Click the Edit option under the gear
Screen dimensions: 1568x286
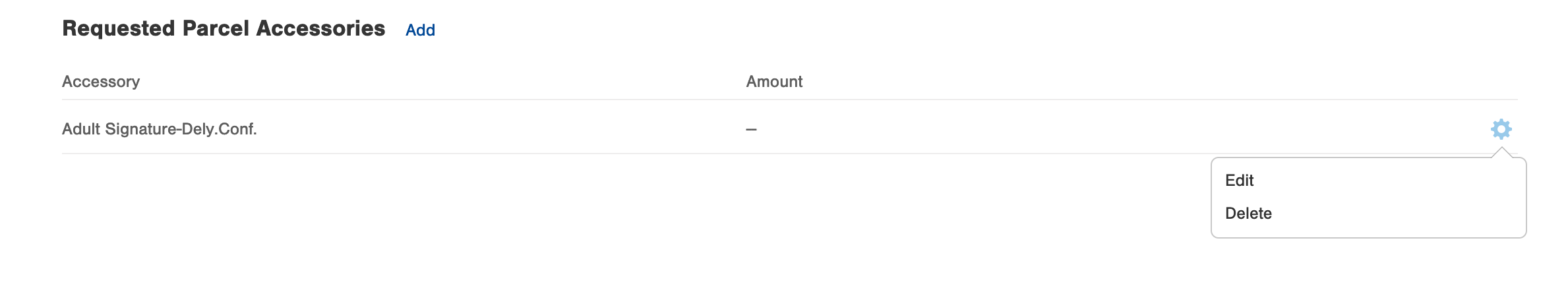click(x=1239, y=181)
